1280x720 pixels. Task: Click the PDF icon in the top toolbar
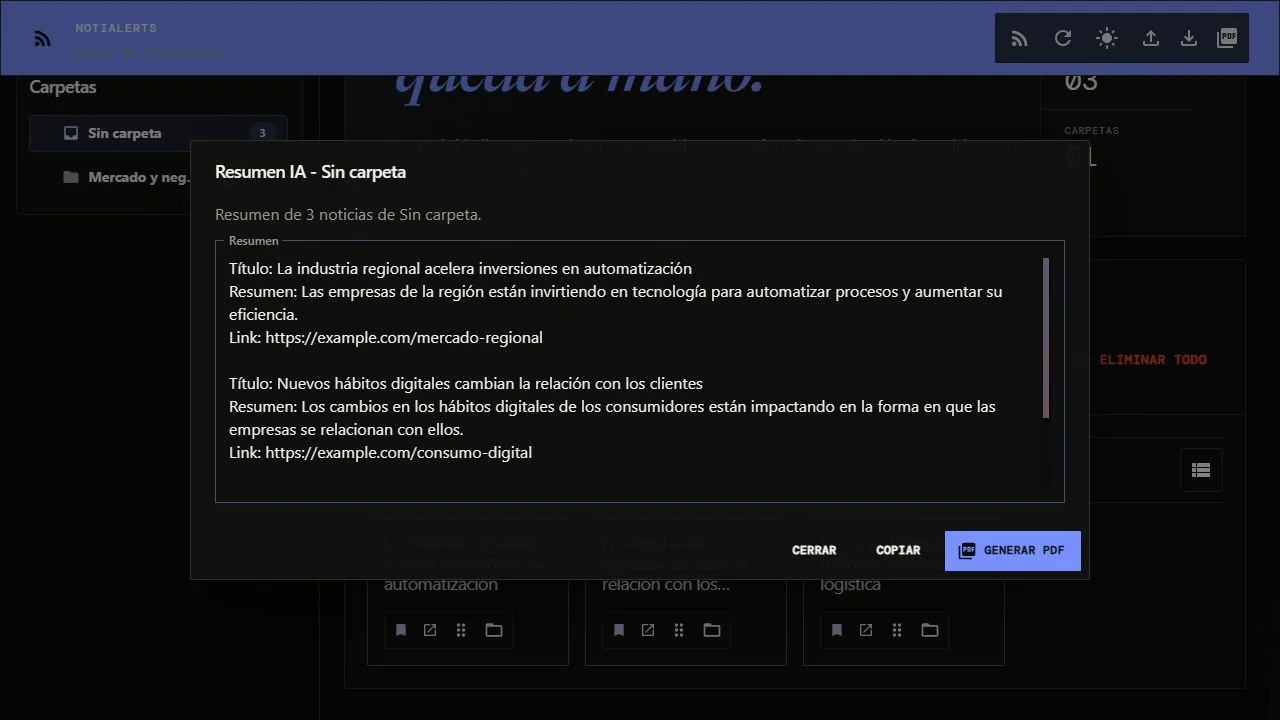(1227, 38)
